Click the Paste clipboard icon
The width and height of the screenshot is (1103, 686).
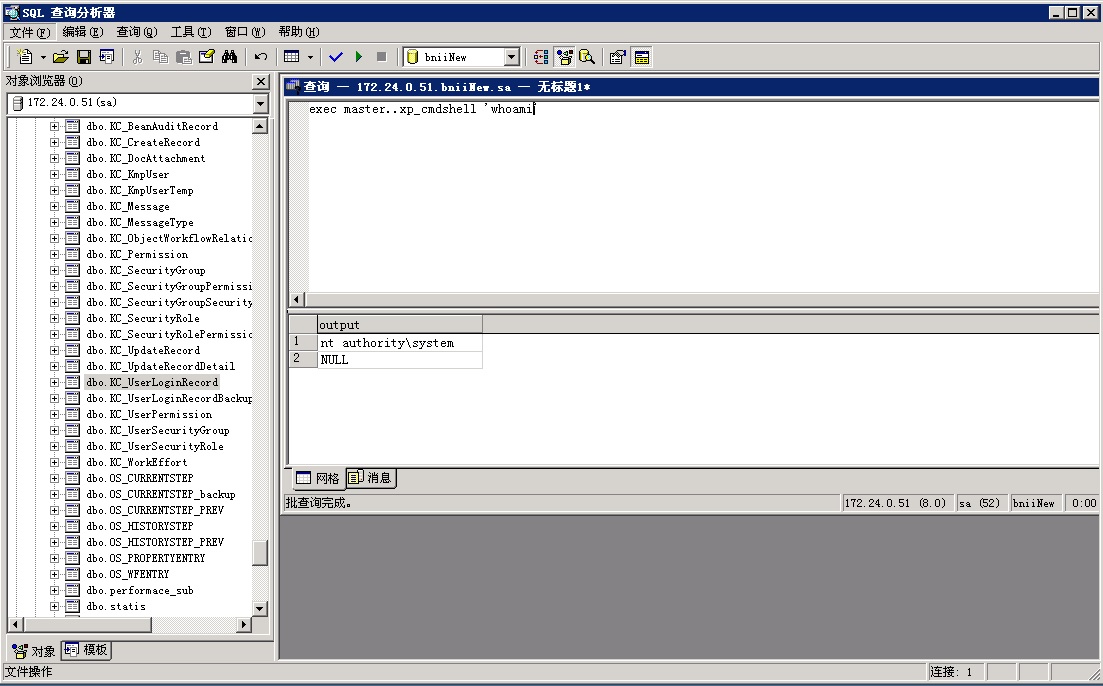coord(184,57)
